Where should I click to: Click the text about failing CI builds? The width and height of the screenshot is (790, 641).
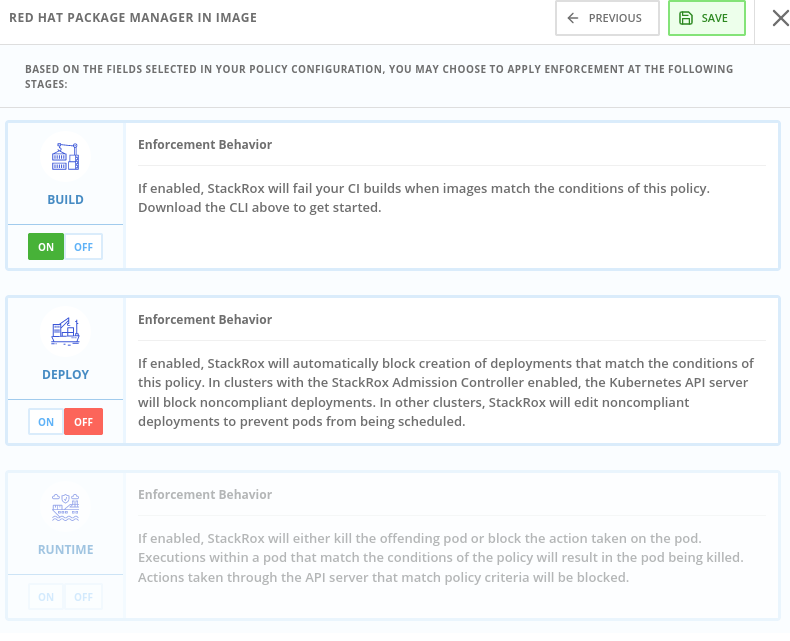click(424, 198)
